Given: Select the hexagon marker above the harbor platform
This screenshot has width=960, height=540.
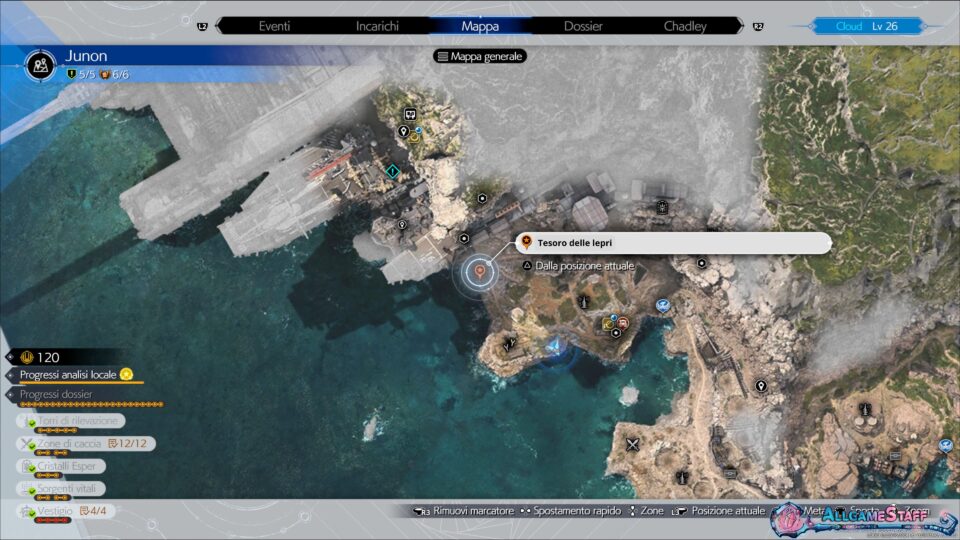Looking at the screenshot, I should [464, 239].
